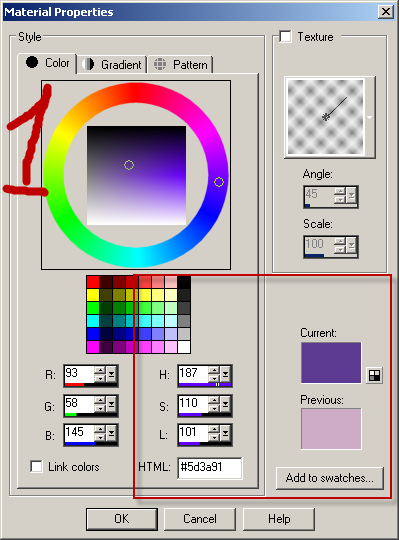399x540 pixels.
Task: Select the pure red basic color swatch
Action: (93, 282)
